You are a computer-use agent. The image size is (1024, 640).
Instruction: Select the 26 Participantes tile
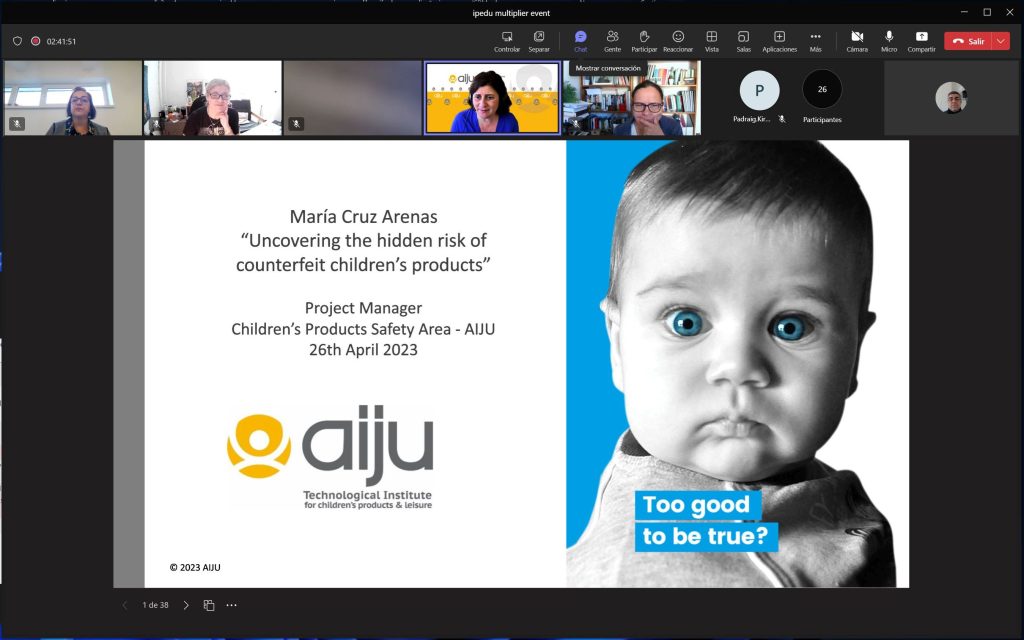[x=822, y=96]
